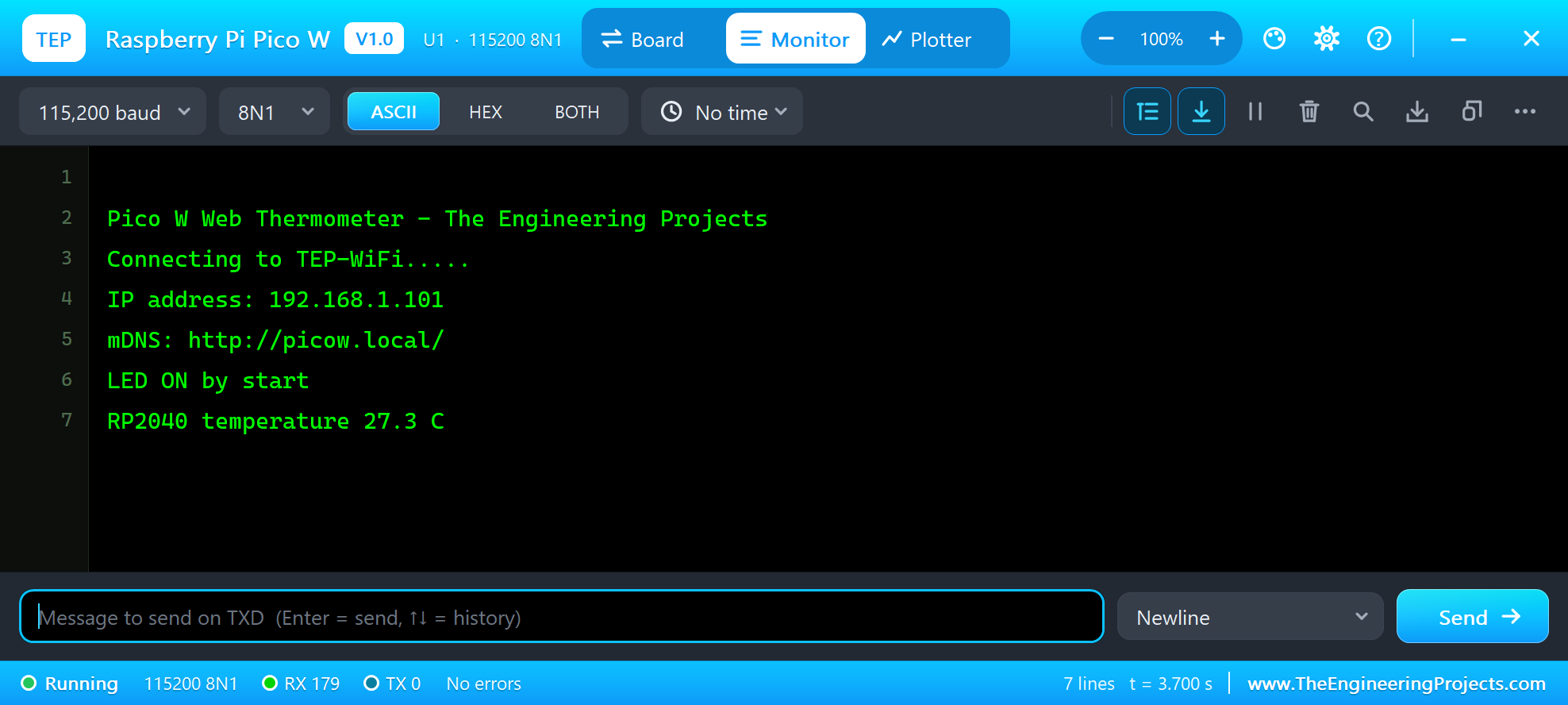Click the RP2040 temperature 27.3 C line

[275, 421]
